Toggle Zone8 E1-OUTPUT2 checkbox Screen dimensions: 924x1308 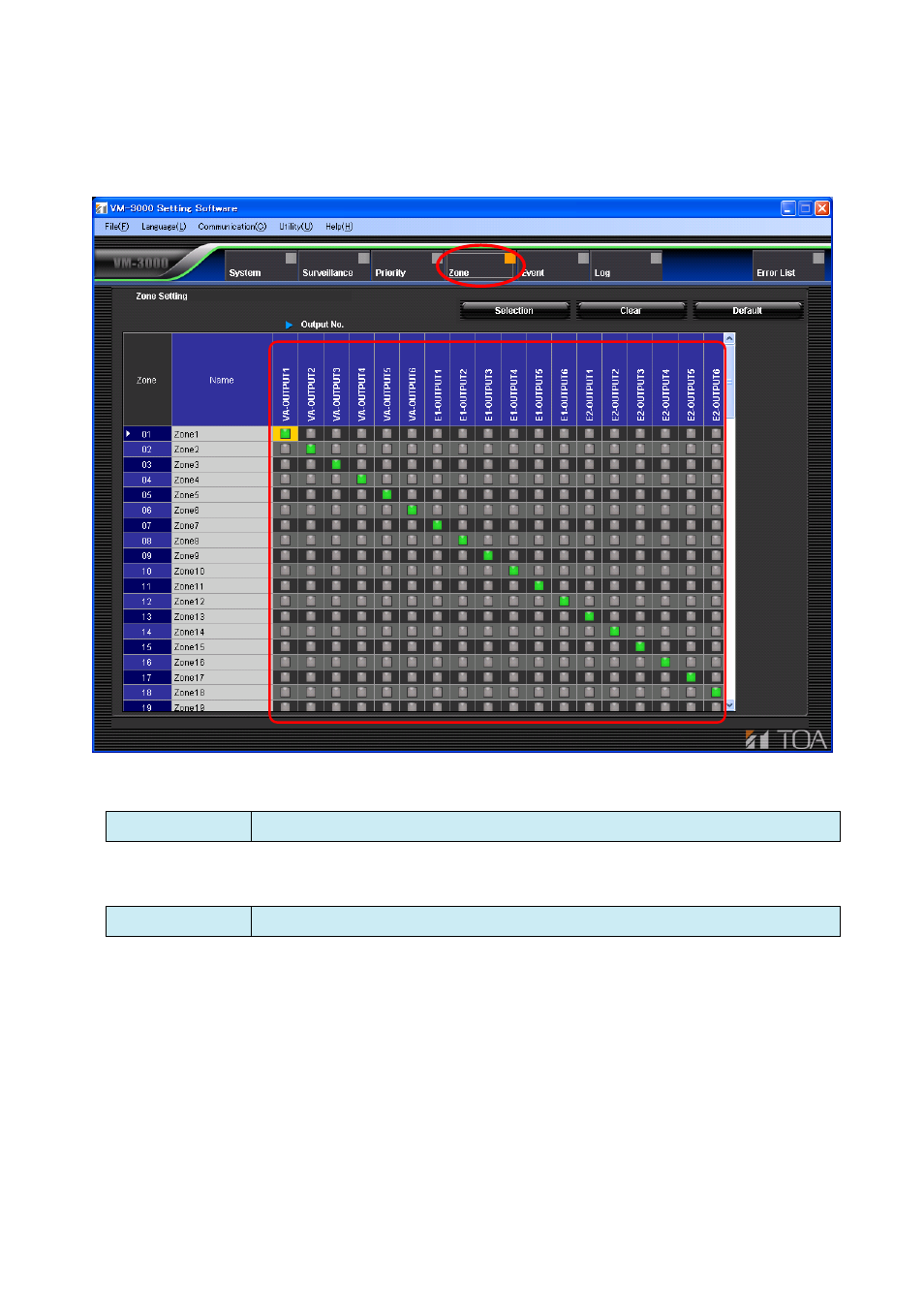[x=463, y=541]
